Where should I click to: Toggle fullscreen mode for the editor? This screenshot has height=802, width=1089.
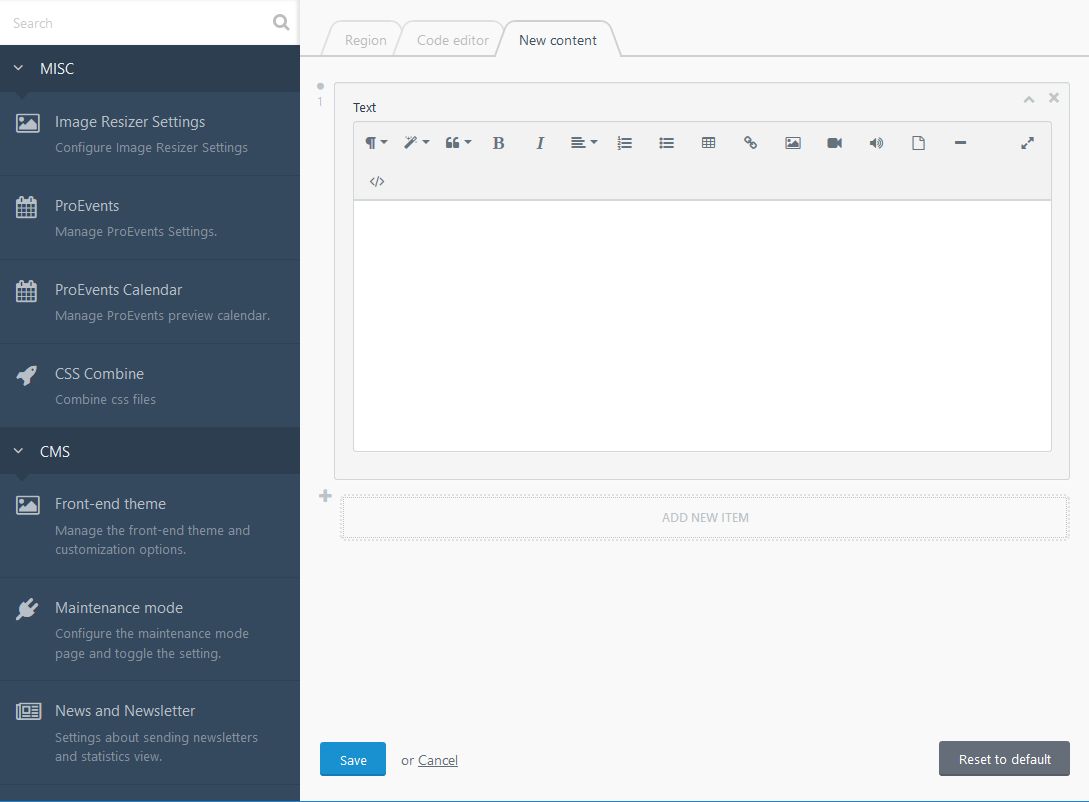[x=1027, y=143]
